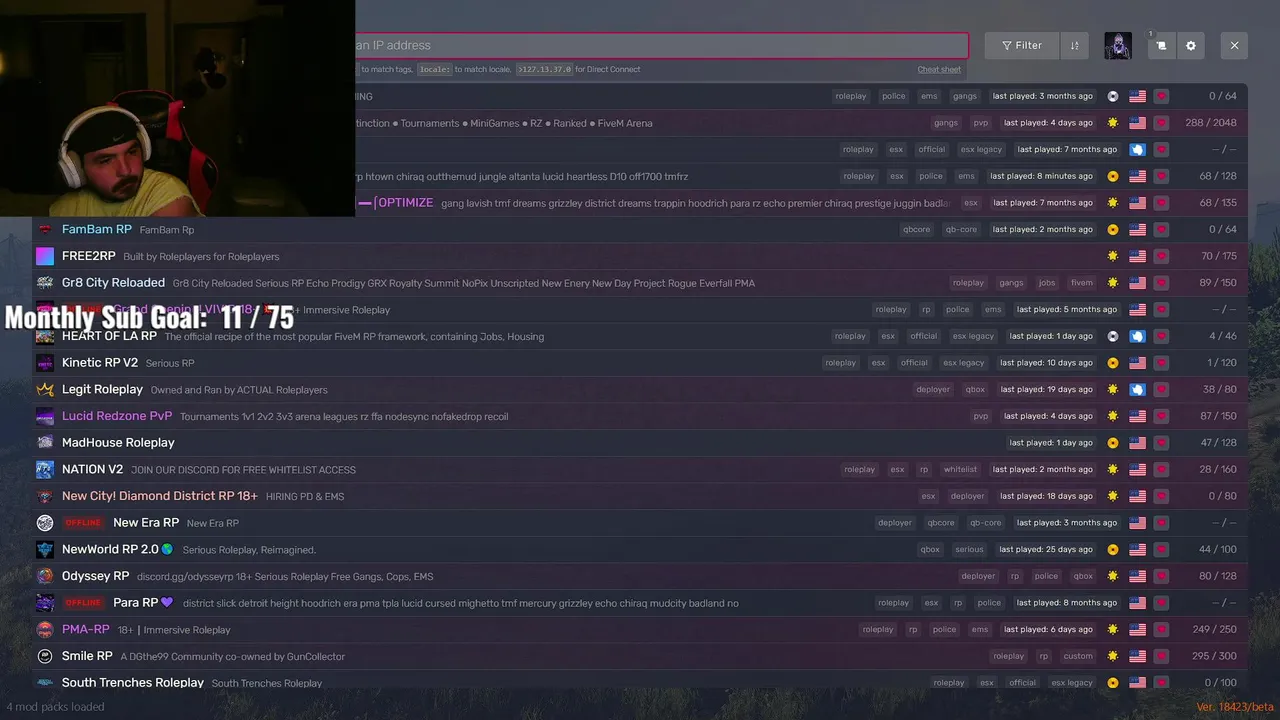This screenshot has height=720, width=1280.
Task: Click the US flag on Smile RP row
Action: pos(1137,656)
